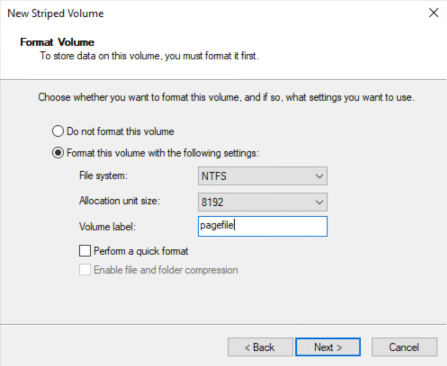447x366 pixels.
Task: Click the "Perform a quick format" label text
Action: [141, 251]
